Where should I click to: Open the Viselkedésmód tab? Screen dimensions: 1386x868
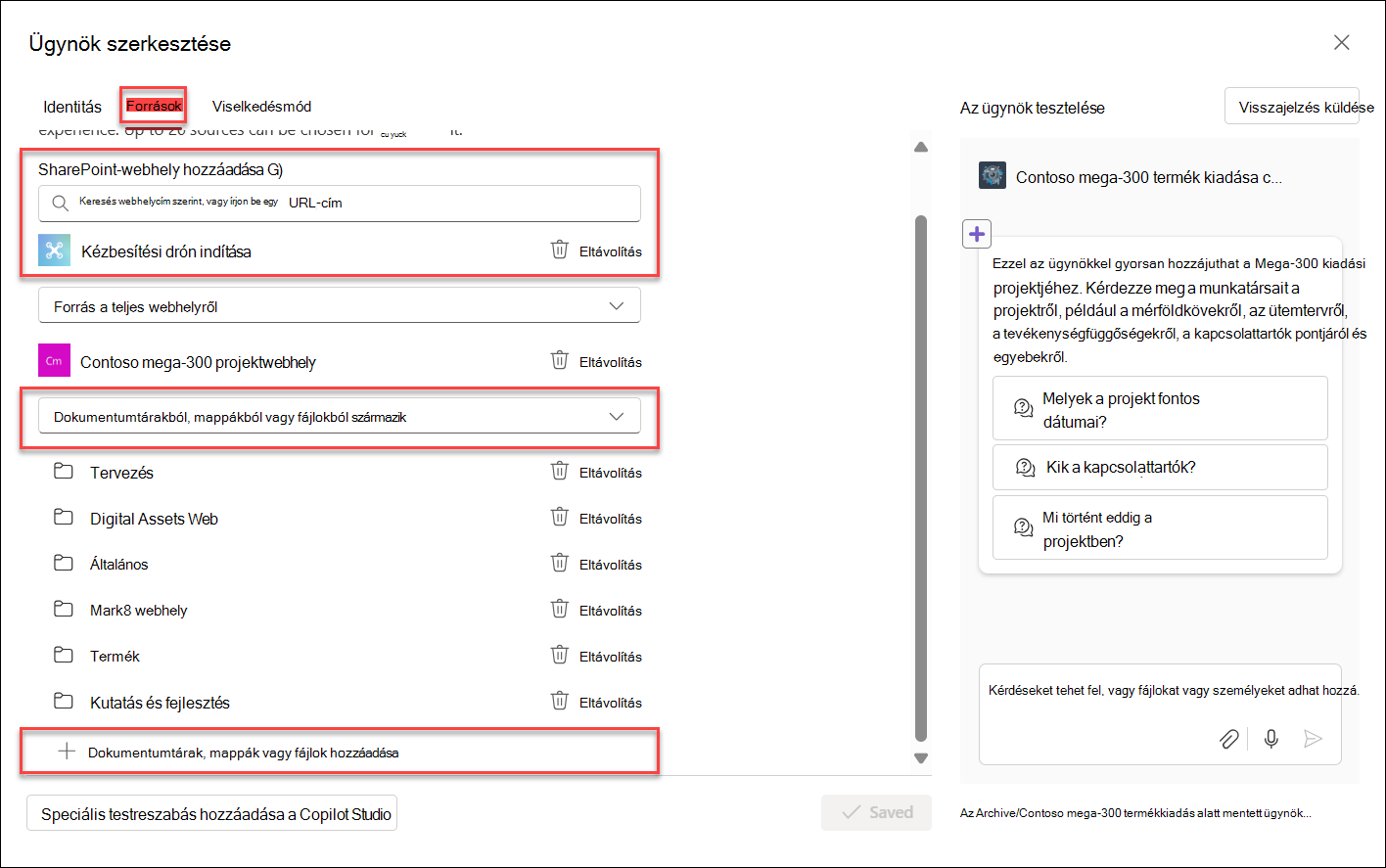pyautogui.click(x=261, y=106)
